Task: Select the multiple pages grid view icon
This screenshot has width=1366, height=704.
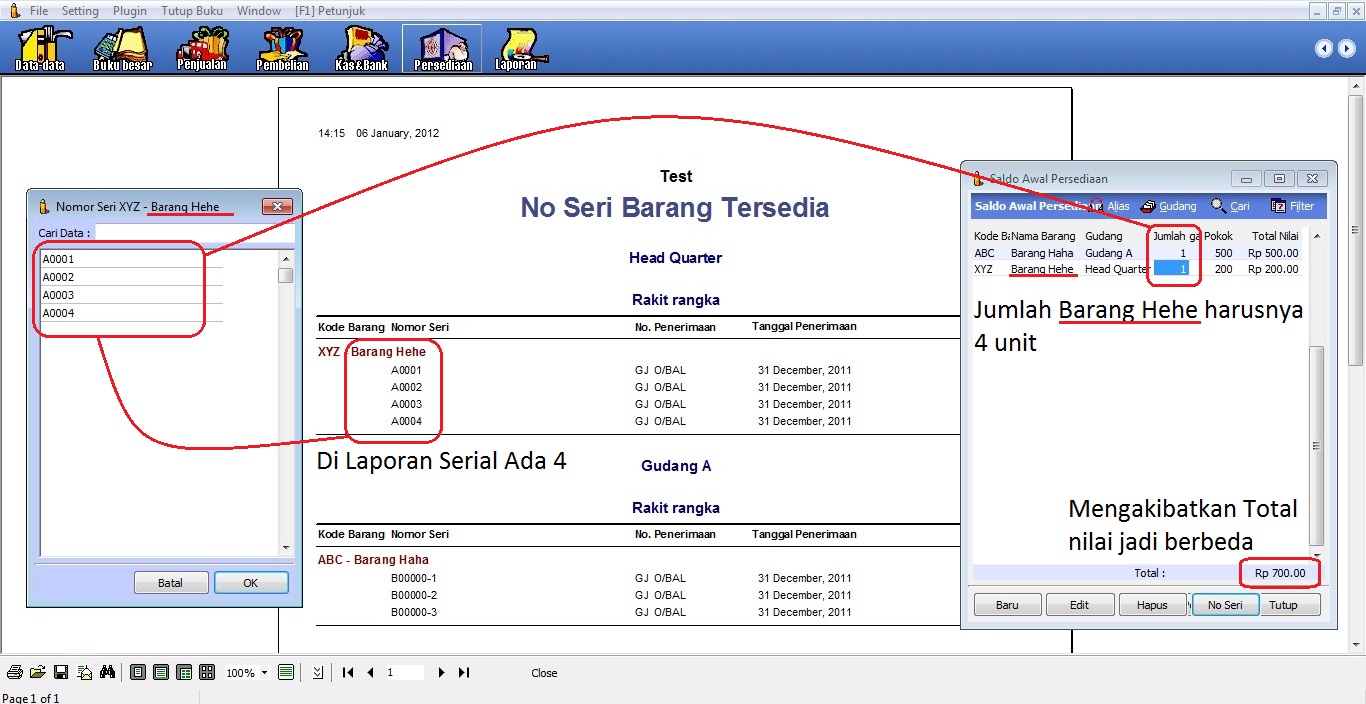Action: point(207,673)
